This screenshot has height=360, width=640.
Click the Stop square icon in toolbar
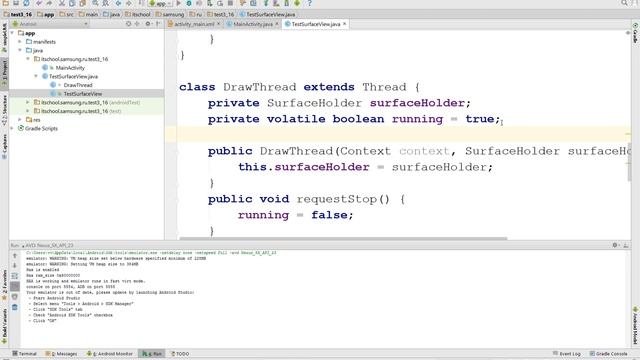point(230,3)
